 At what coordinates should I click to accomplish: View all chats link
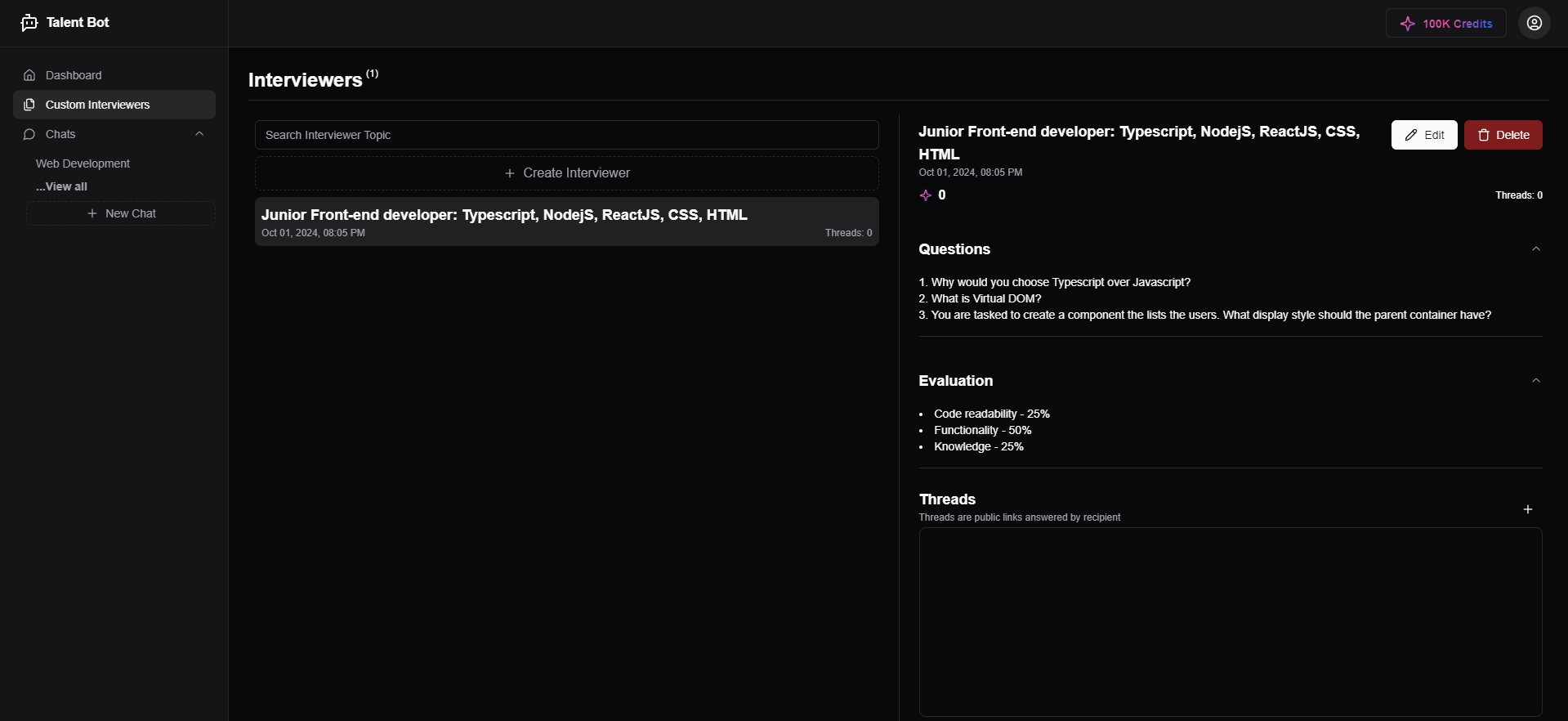61,186
